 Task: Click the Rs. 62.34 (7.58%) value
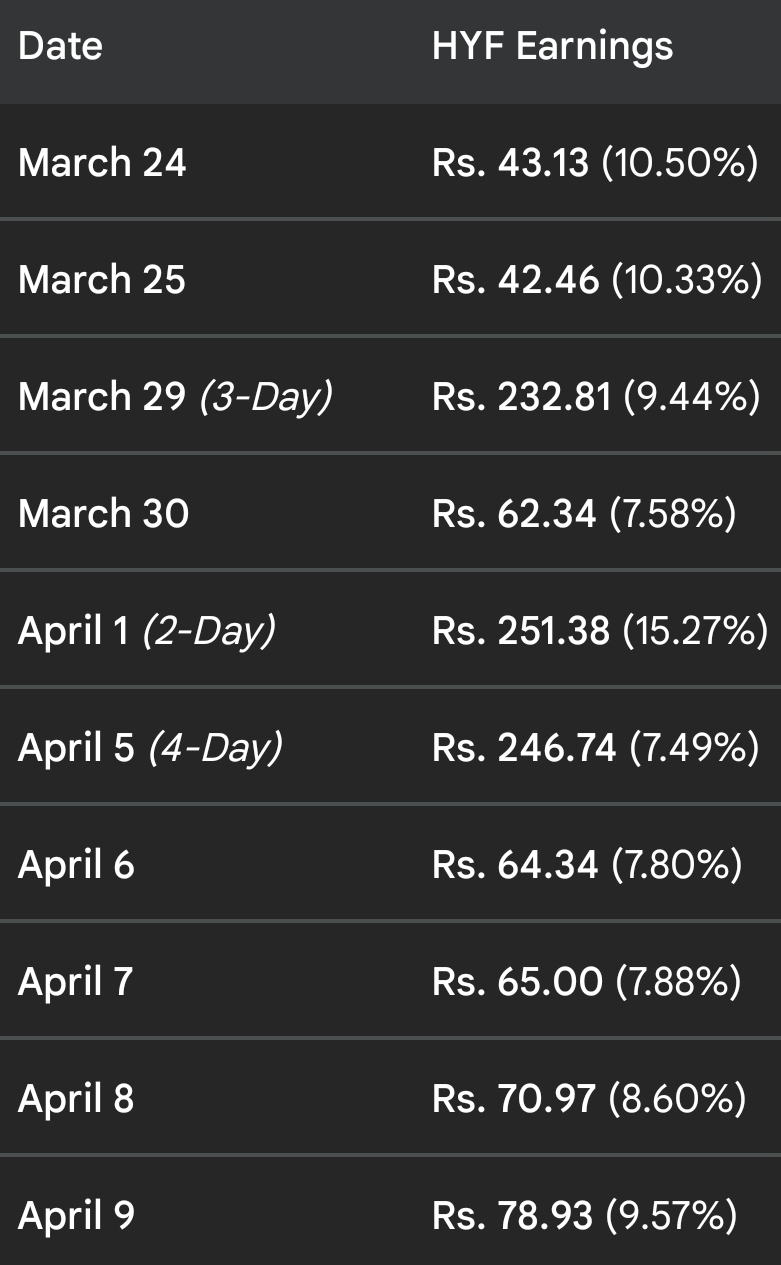click(584, 513)
